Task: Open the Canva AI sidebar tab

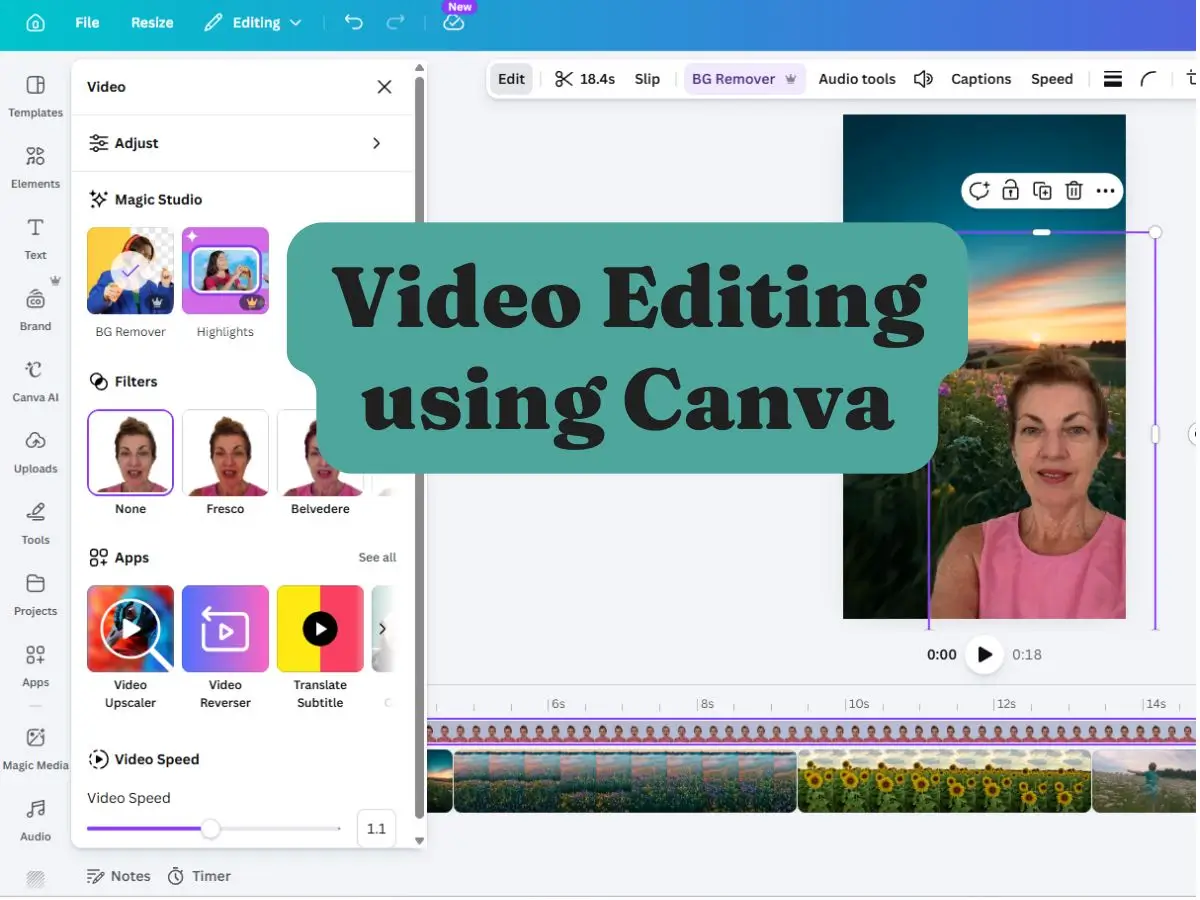Action: (36, 381)
